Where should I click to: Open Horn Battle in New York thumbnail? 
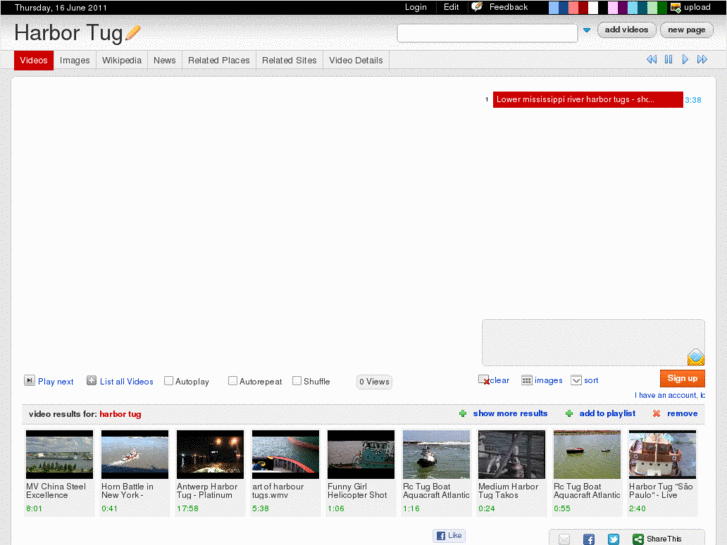[x=135, y=454]
